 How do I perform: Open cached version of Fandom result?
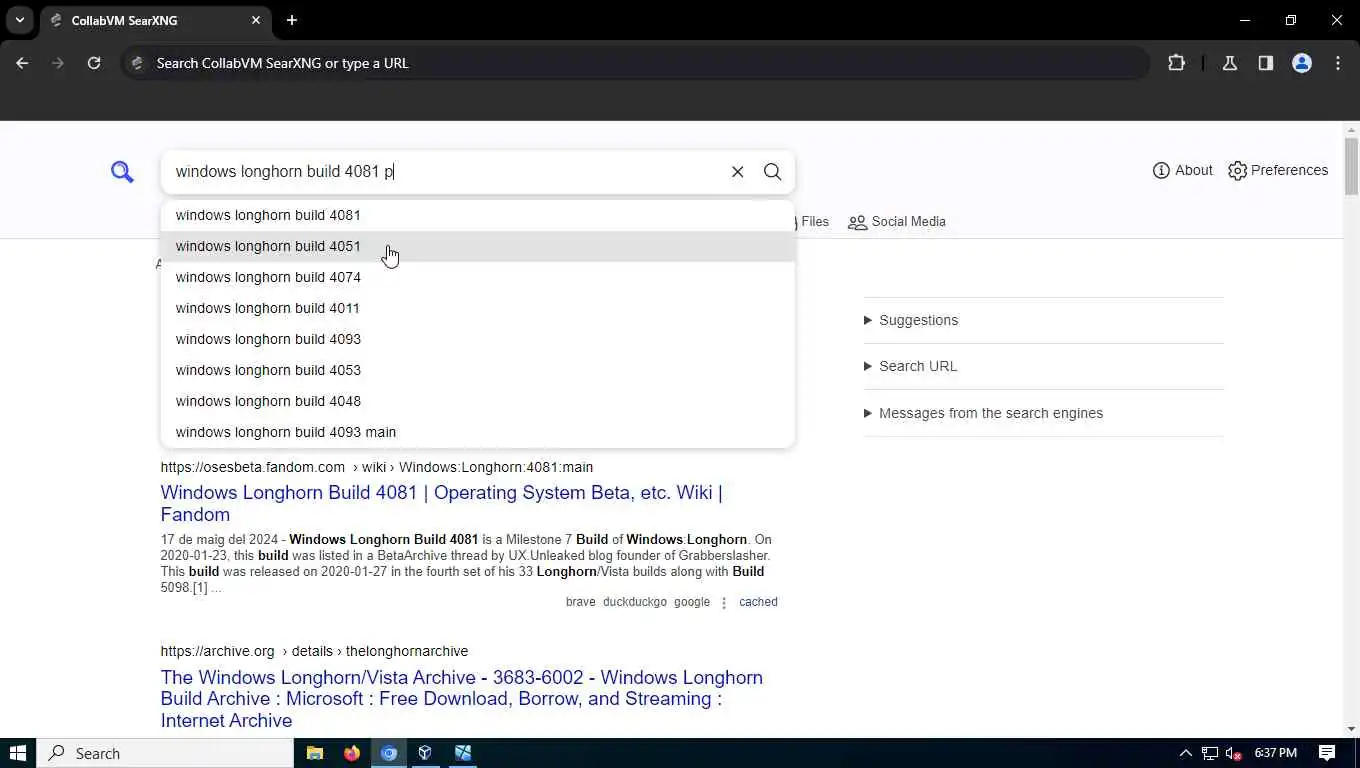pos(758,602)
